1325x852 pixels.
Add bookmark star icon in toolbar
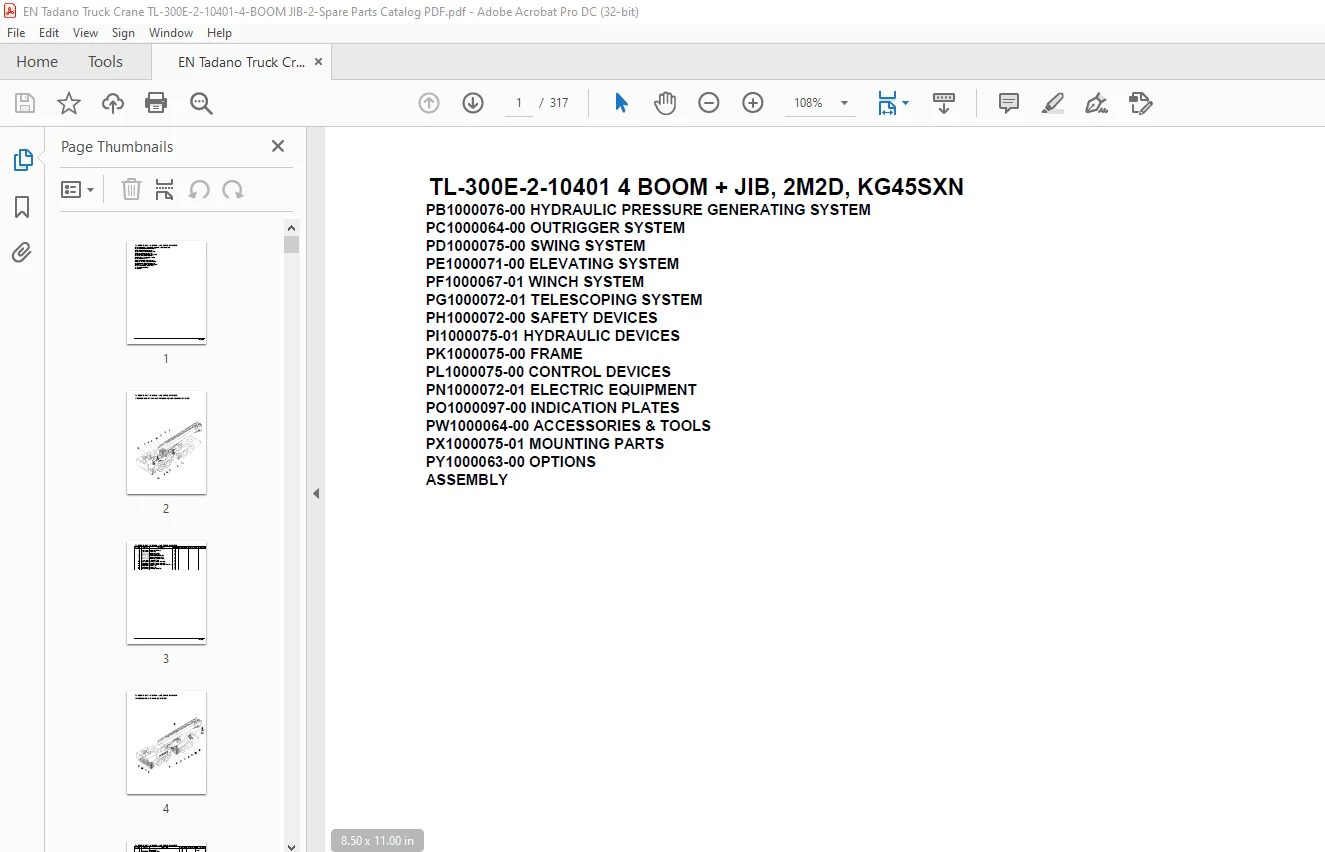(x=69, y=103)
